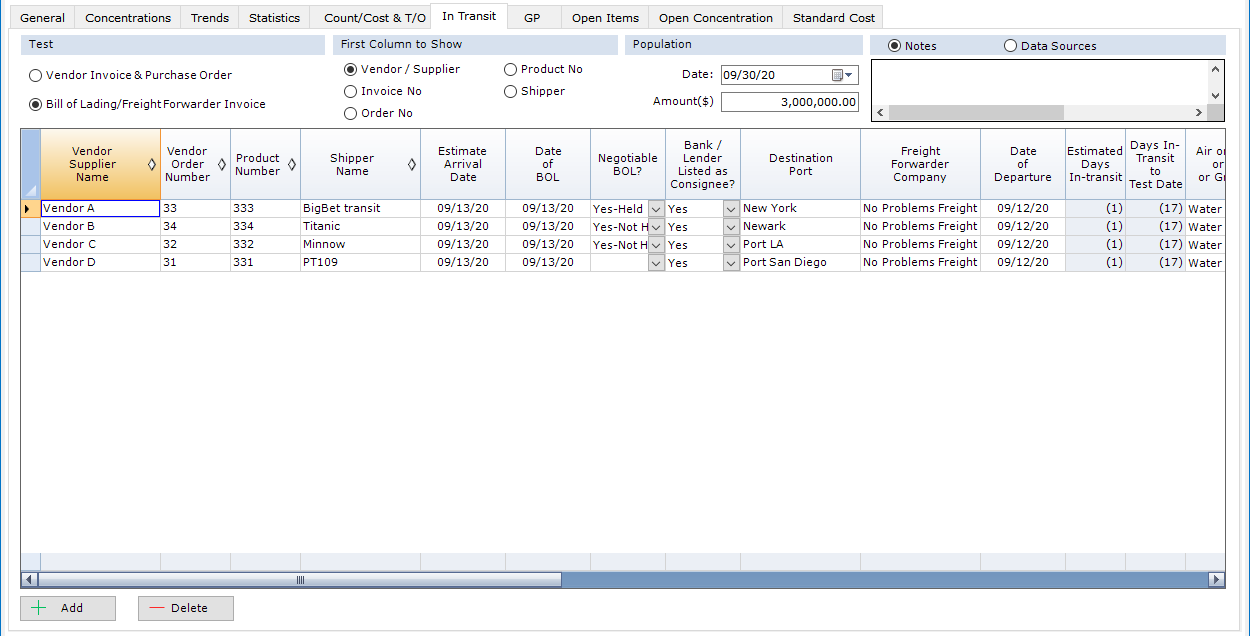The width and height of the screenshot is (1250, 636).
Task: Open the Negotiable BOL dropdown for Vendor B
Action: click(655, 226)
